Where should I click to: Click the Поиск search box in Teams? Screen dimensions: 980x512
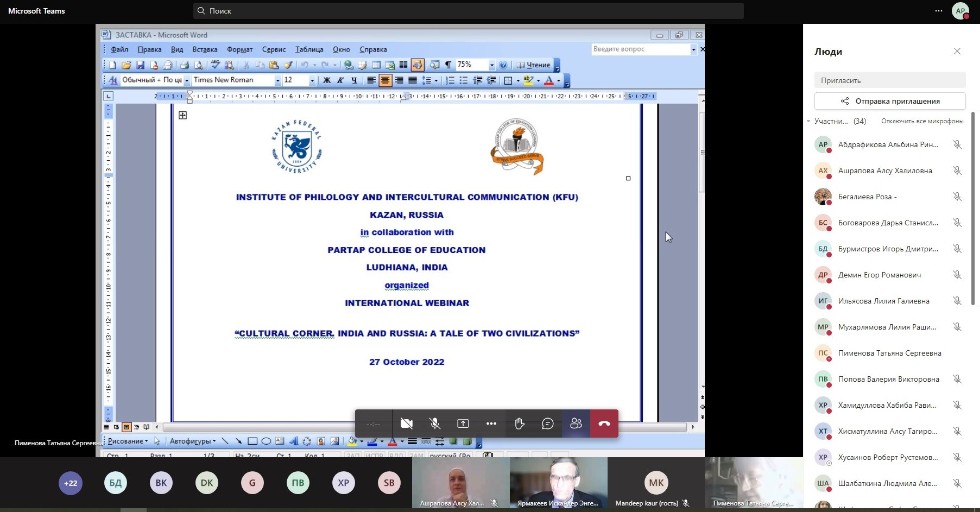coord(468,10)
